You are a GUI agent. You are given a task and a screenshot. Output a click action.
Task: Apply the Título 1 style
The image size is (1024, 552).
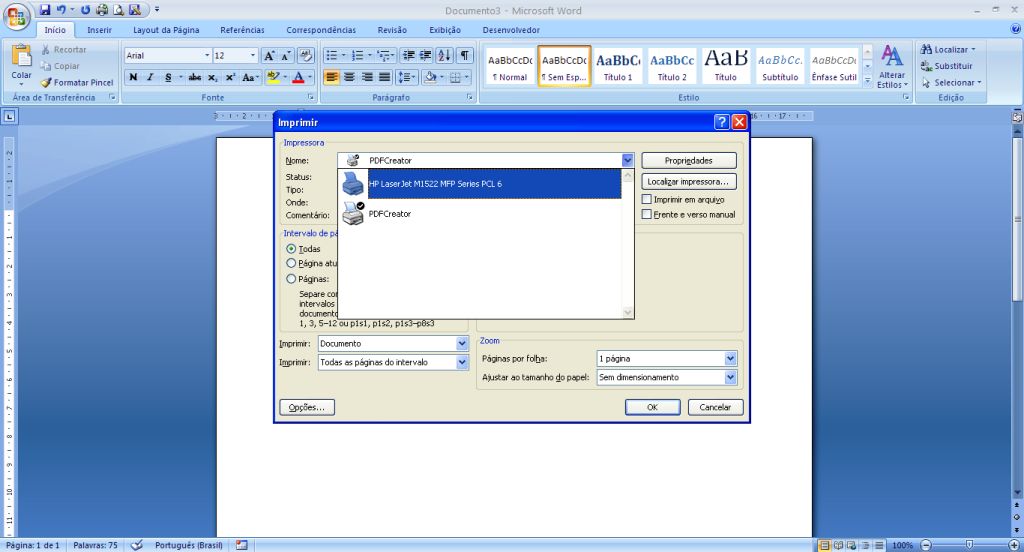pyautogui.click(x=618, y=67)
